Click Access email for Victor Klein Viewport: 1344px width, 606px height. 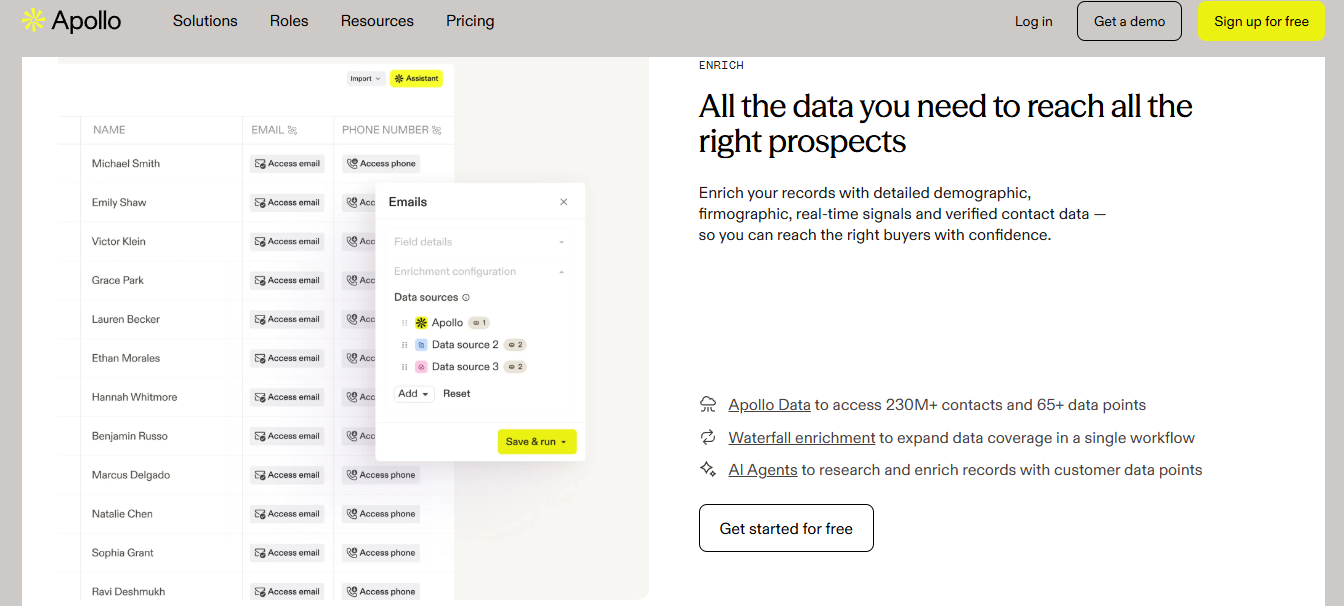click(x=287, y=242)
